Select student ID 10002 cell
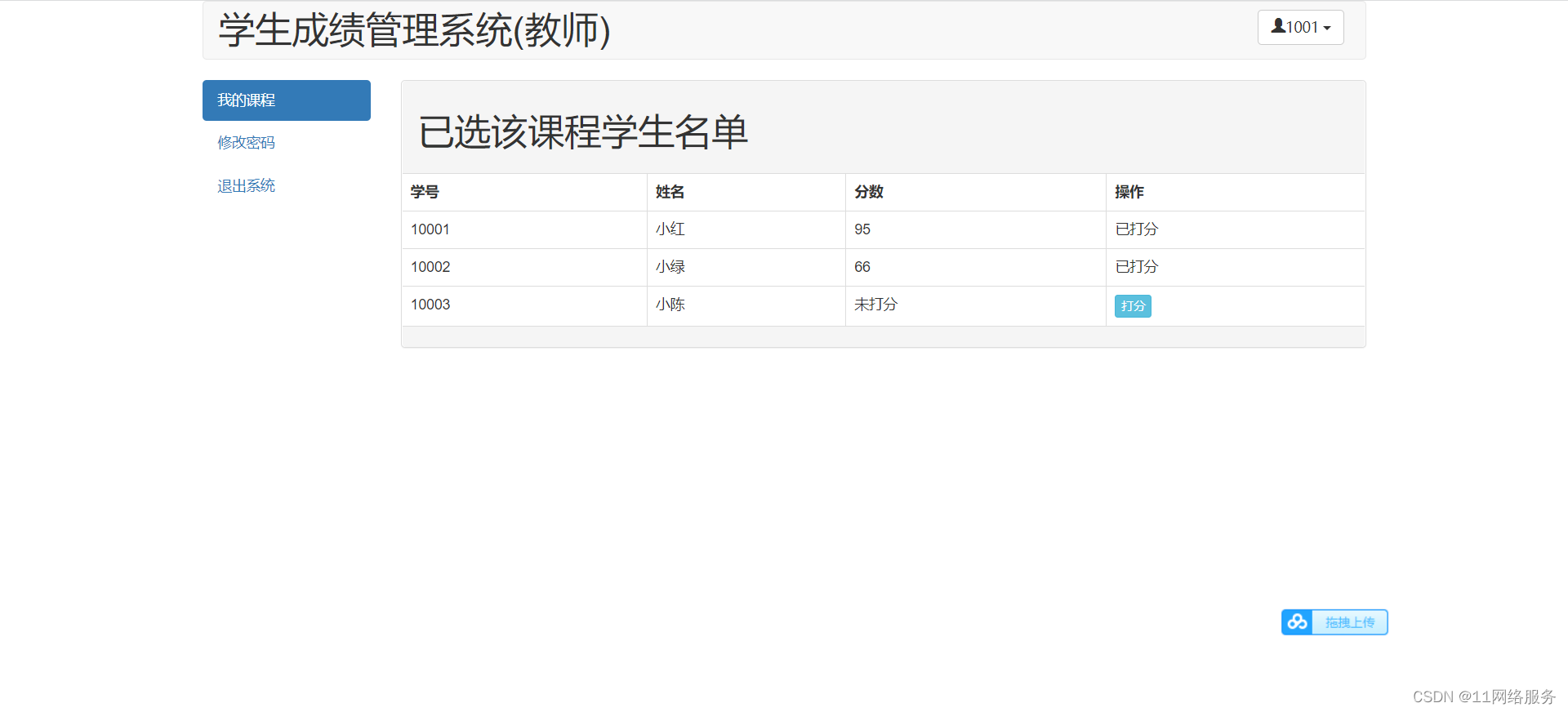Image resolution: width=1568 pixels, height=712 pixels. click(524, 267)
